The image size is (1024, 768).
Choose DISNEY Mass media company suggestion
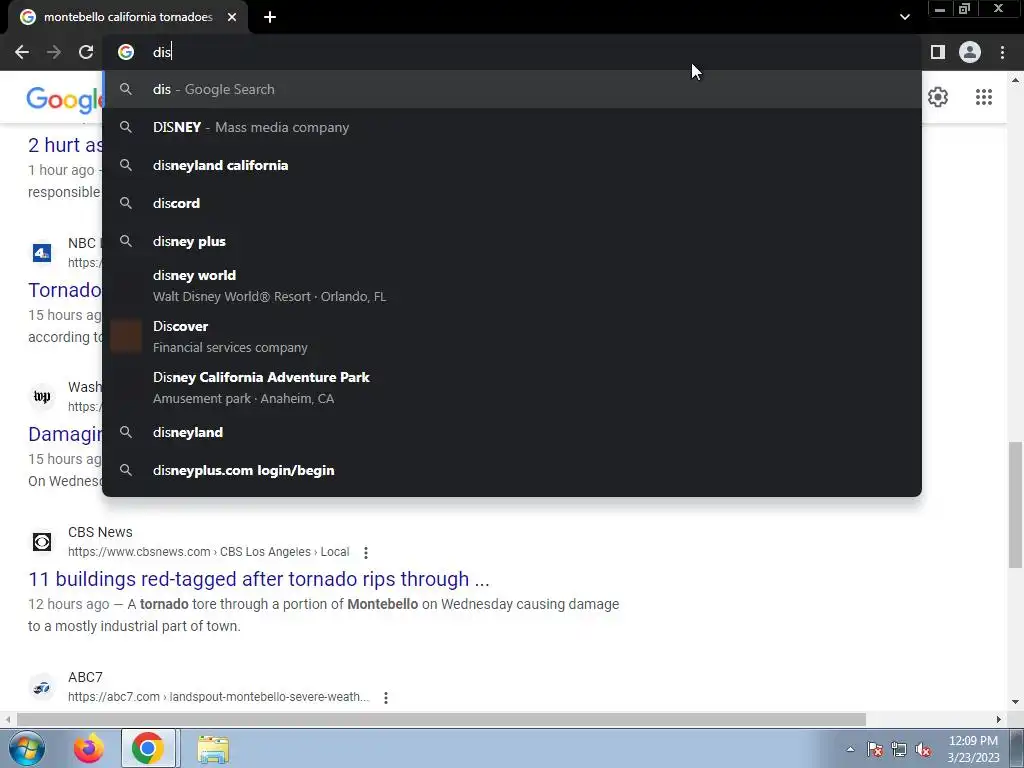512,127
